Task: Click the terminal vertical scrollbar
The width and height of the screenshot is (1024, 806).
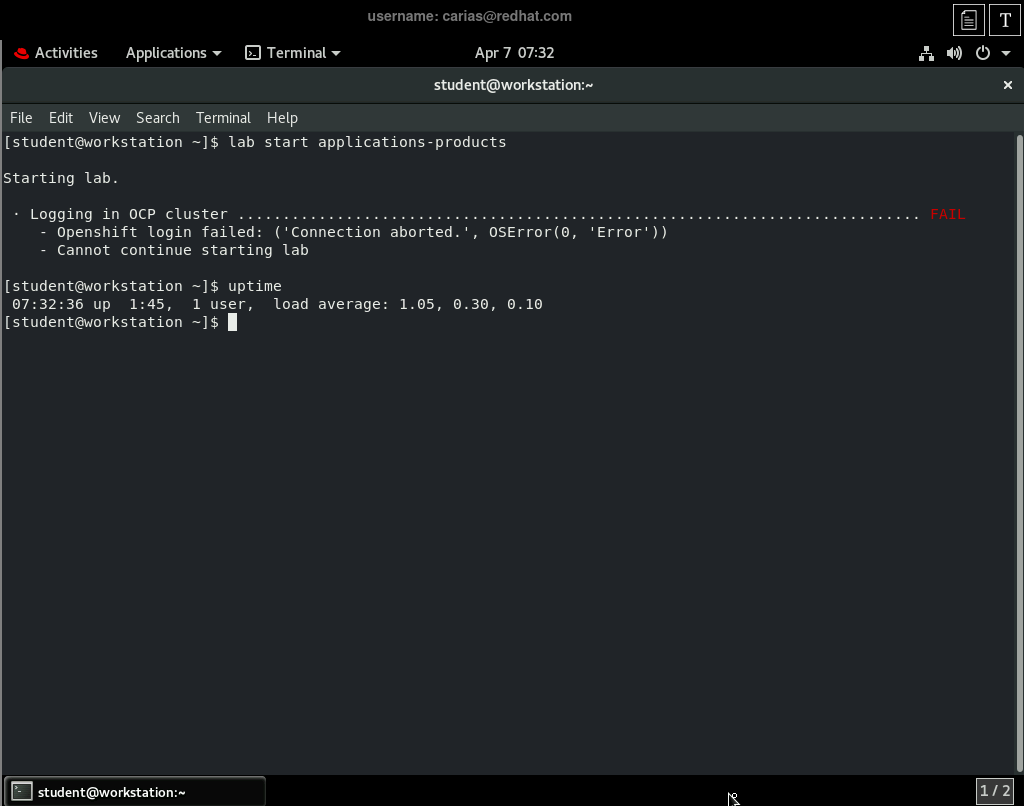Action: pyautogui.click(x=1019, y=452)
